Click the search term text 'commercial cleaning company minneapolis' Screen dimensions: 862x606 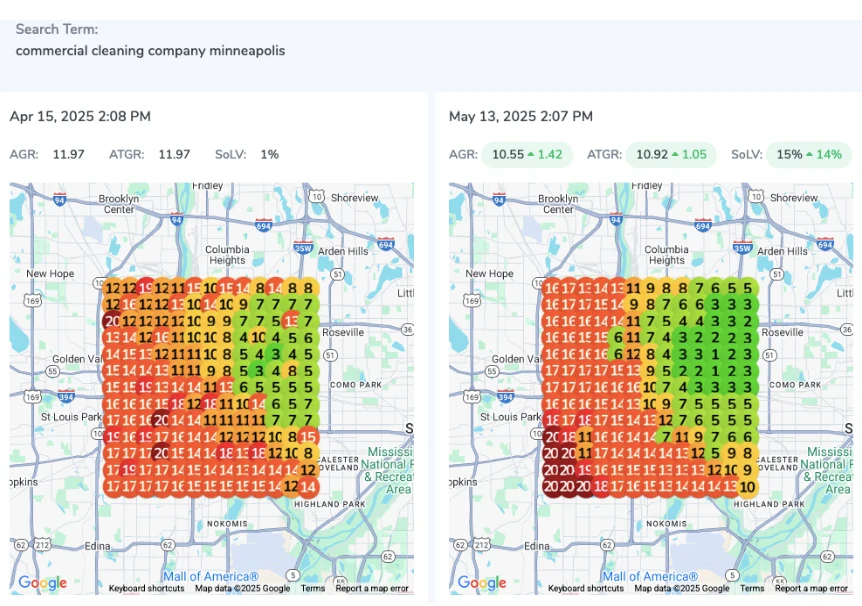coord(150,50)
